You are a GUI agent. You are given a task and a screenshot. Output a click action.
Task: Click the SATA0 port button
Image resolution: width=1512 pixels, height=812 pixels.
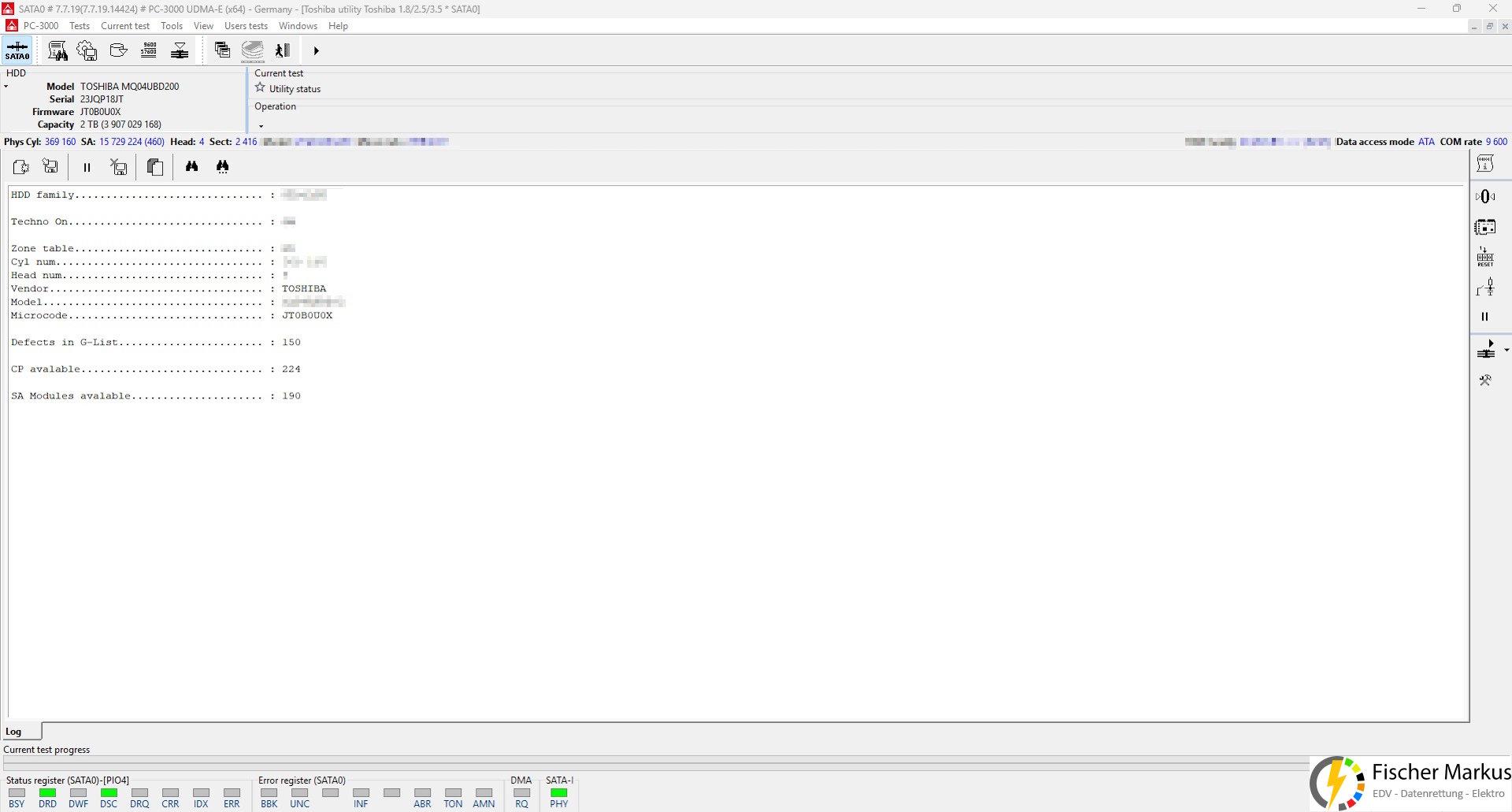click(17, 50)
